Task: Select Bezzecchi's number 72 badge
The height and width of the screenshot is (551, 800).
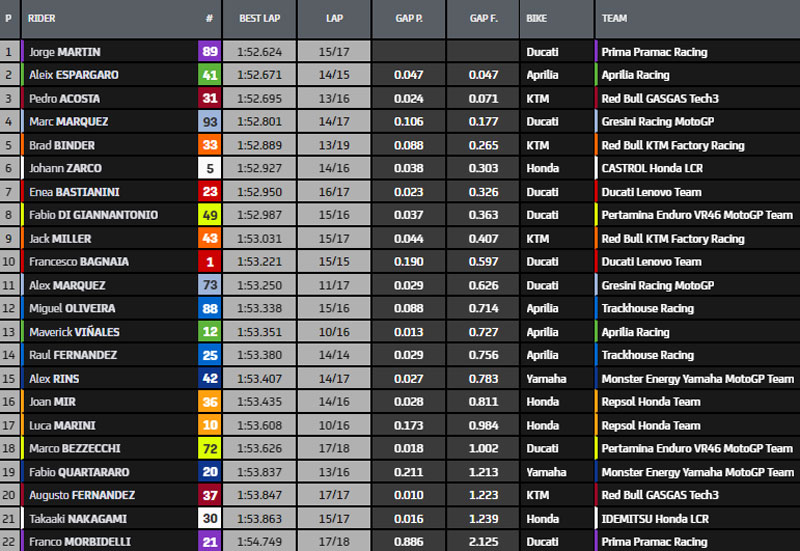Action: coord(210,449)
